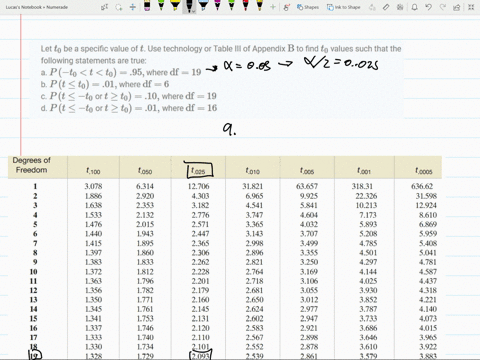Image resolution: width=480 pixels, height=360 pixels.
Task: Click problem statement part c line
Action: [129, 96]
